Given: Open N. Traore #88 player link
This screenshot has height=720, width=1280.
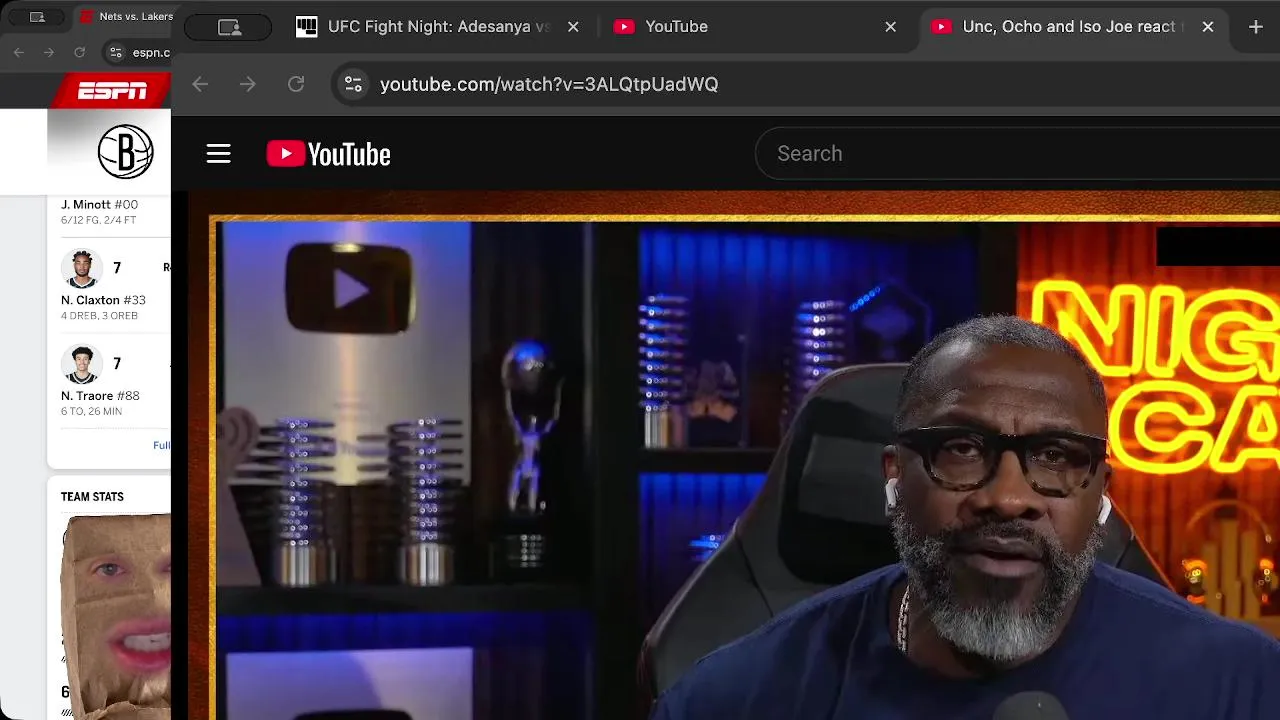Looking at the screenshot, I should (100, 396).
